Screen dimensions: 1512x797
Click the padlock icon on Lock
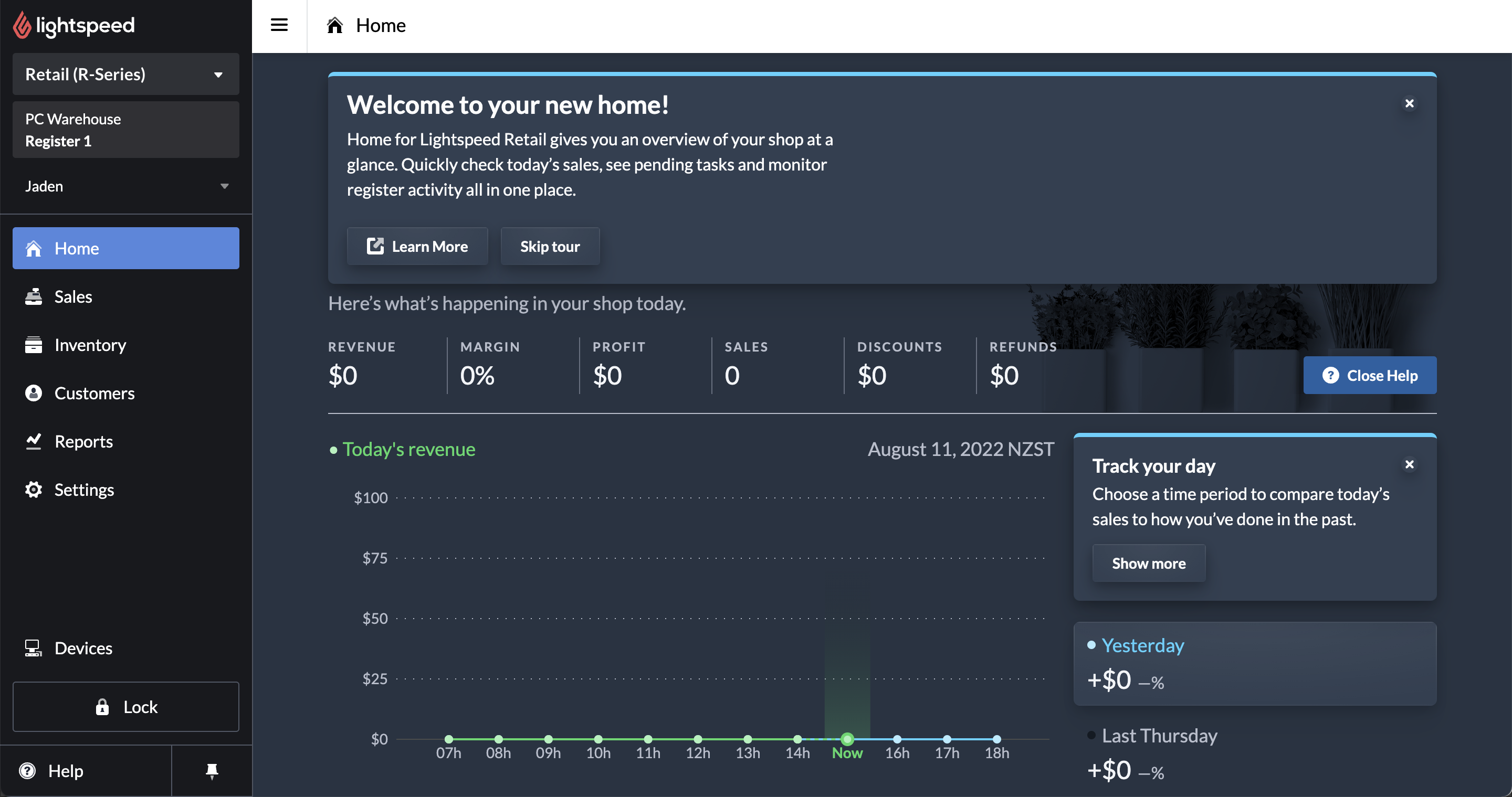point(102,707)
